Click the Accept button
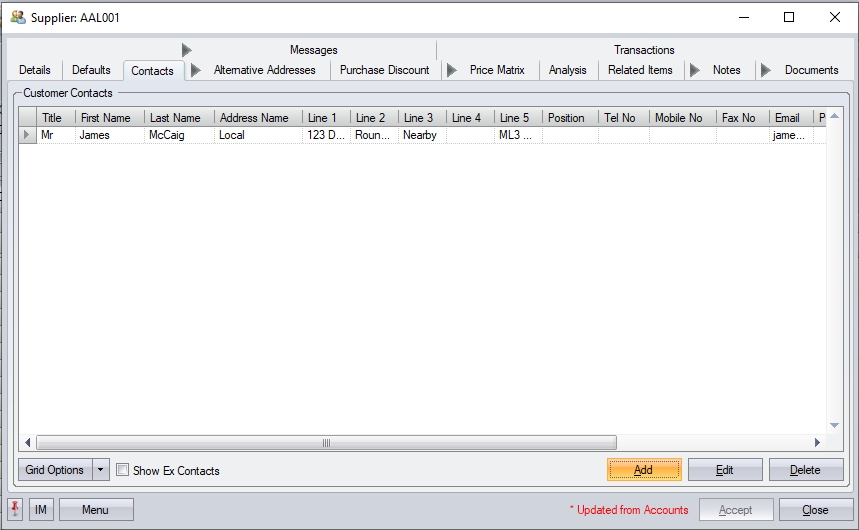 736,510
